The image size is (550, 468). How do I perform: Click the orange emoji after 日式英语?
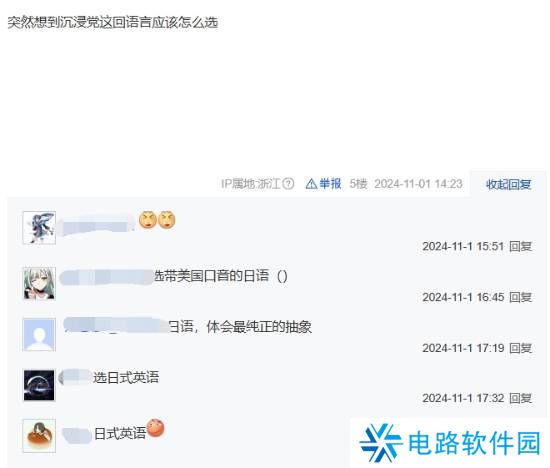155,428
